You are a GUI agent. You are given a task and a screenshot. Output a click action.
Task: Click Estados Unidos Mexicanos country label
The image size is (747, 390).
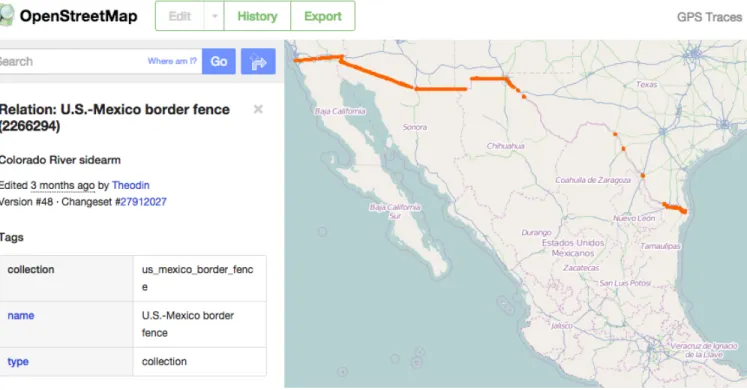573,248
